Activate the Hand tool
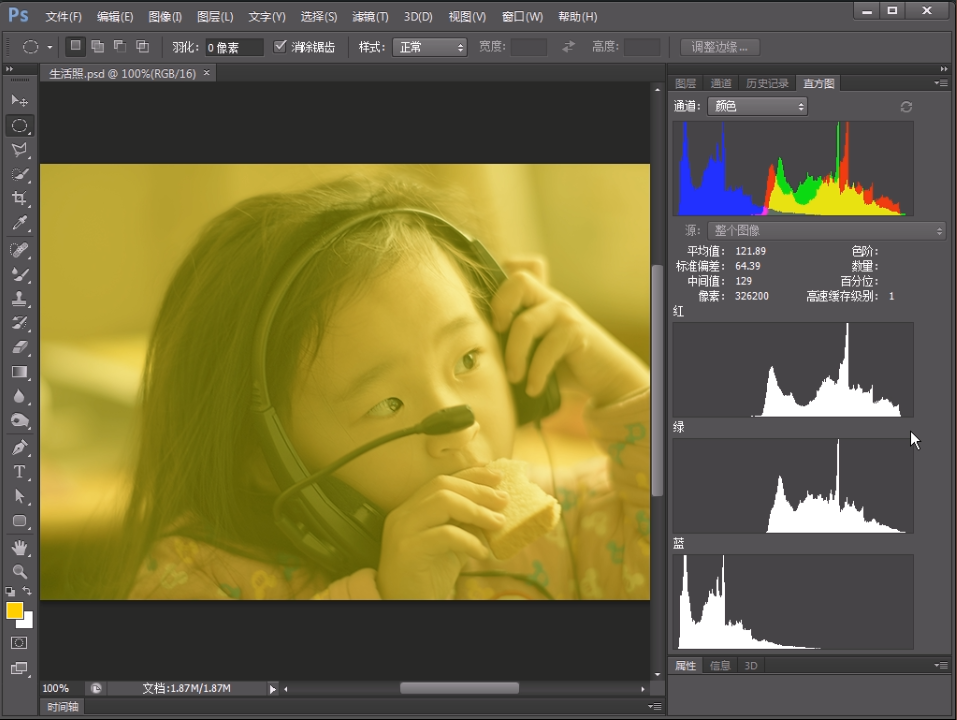Screen dimensions: 957x720 pos(19,547)
